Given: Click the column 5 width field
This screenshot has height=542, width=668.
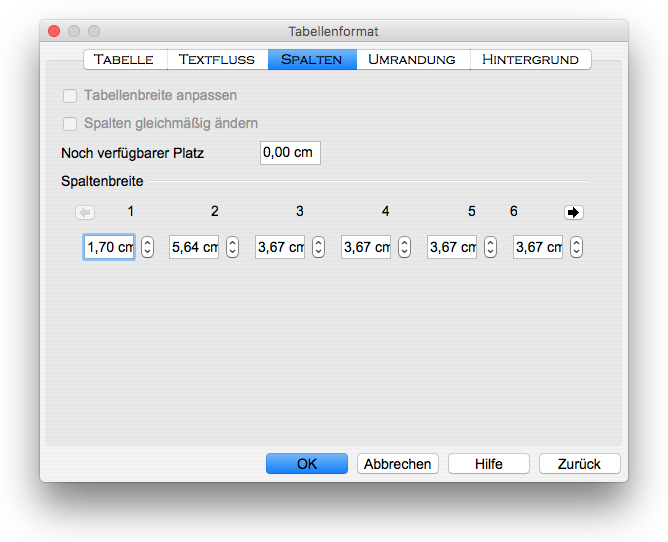Looking at the screenshot, I should [452, 247].
